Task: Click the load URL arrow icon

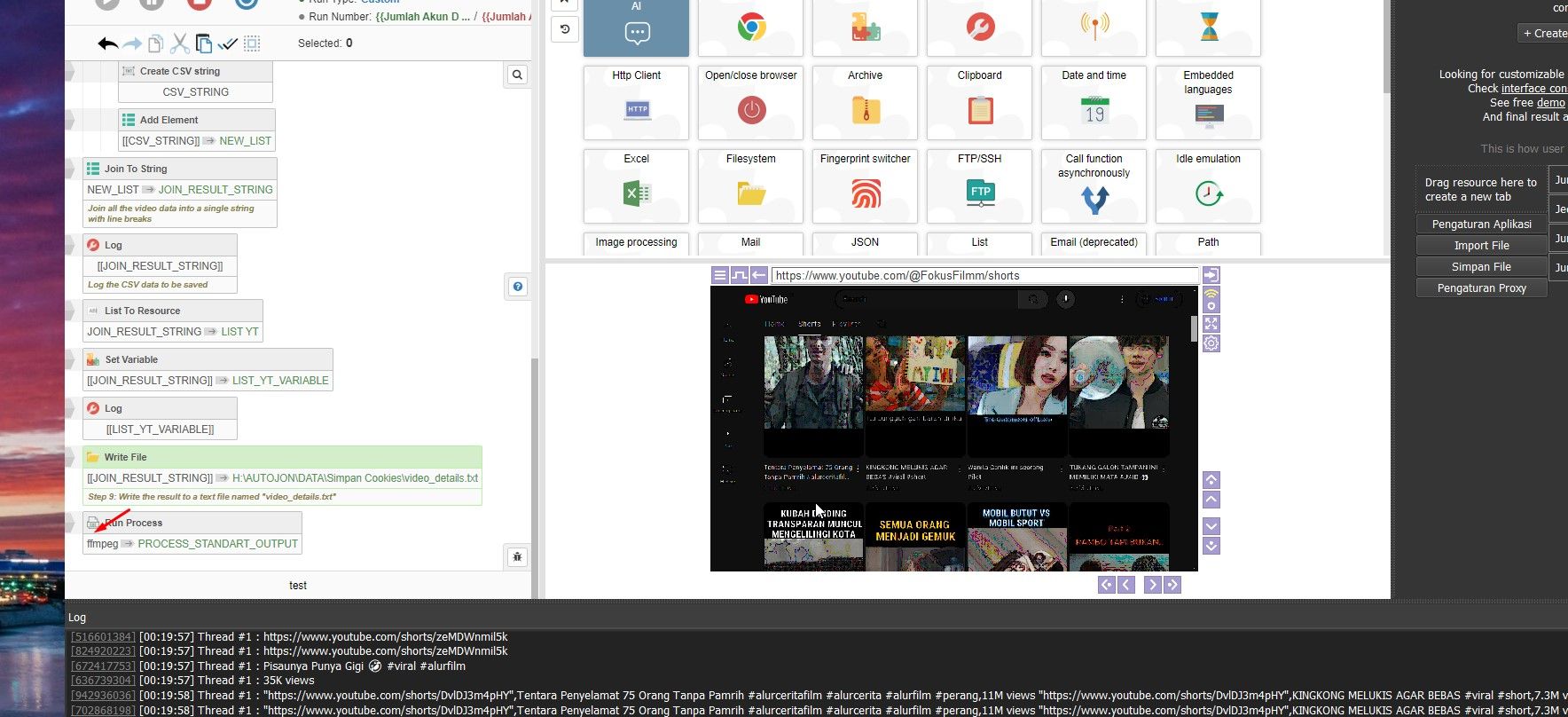Action: coord(1211,275)
